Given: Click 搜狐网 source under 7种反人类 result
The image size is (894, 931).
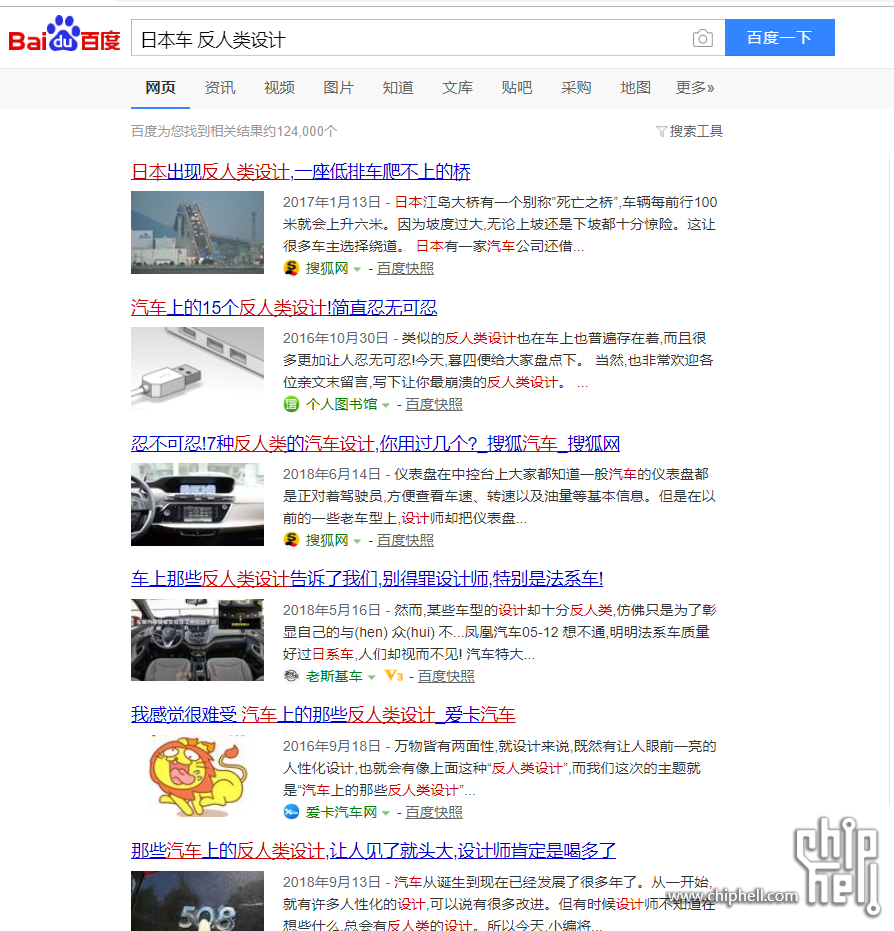Looking at the screenshot, I should click(x=326, y=540).
